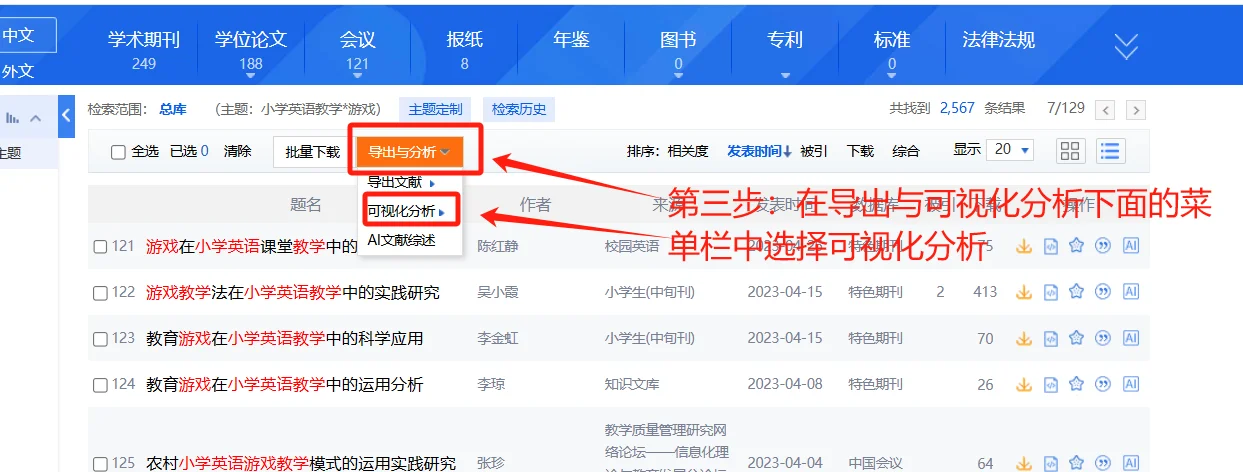Open HTML reading for article 124
The image size is (1243, 472).
coord(1050,384)
